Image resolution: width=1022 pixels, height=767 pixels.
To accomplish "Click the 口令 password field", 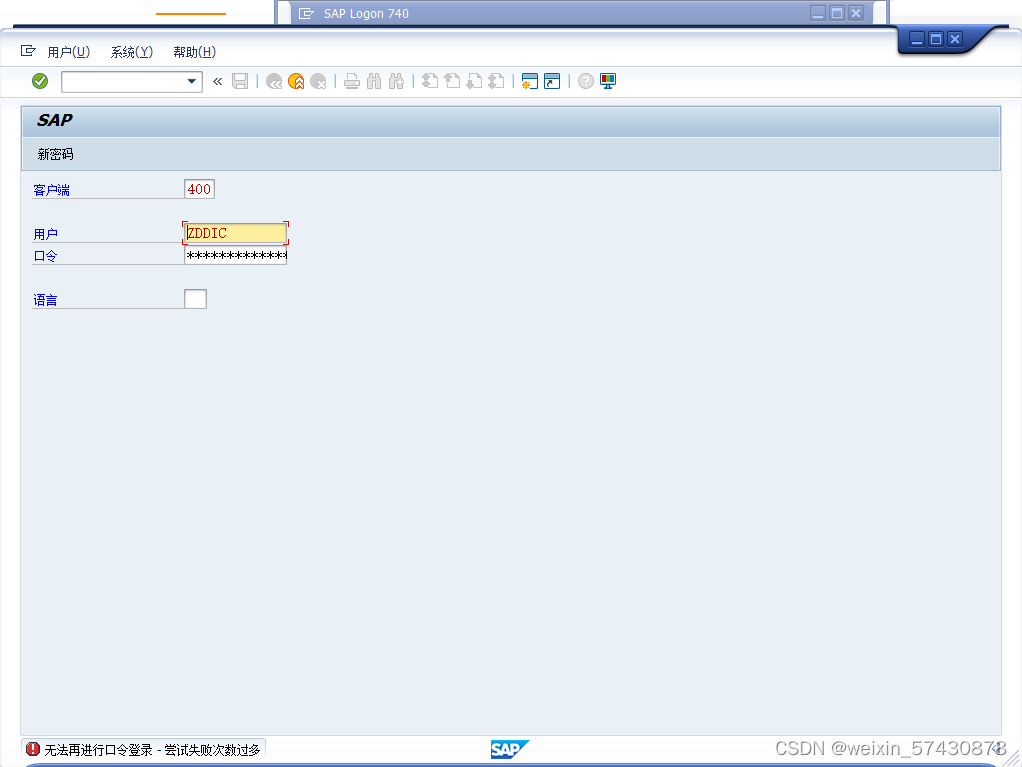I will pos(235,255).
